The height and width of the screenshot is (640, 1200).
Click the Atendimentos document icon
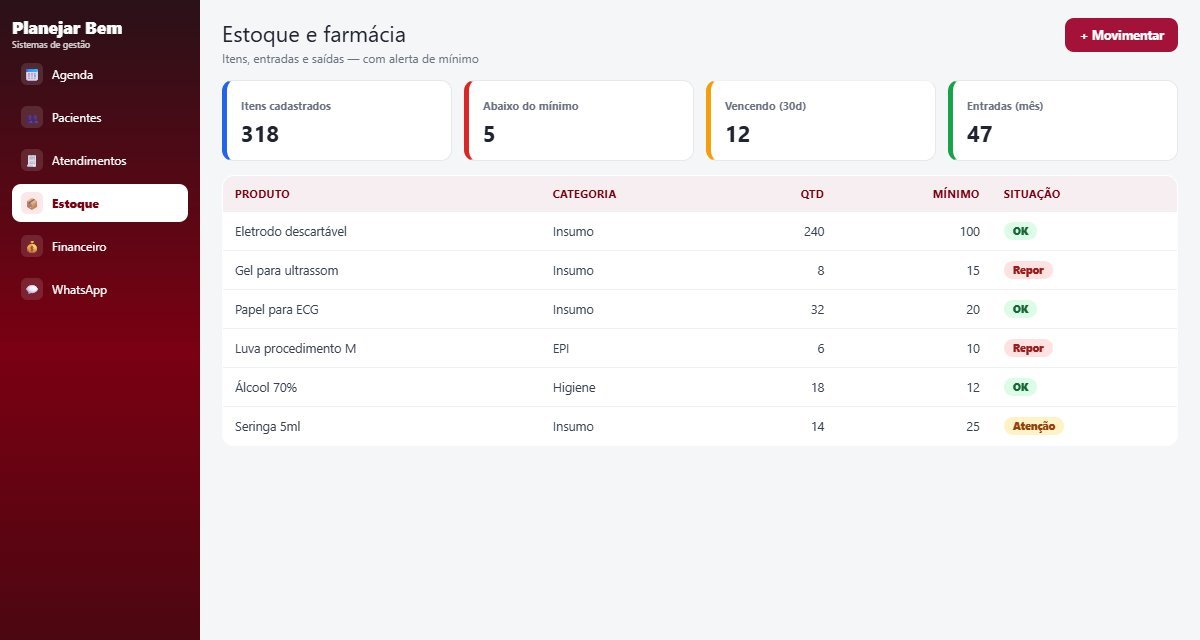pos(32,161)
